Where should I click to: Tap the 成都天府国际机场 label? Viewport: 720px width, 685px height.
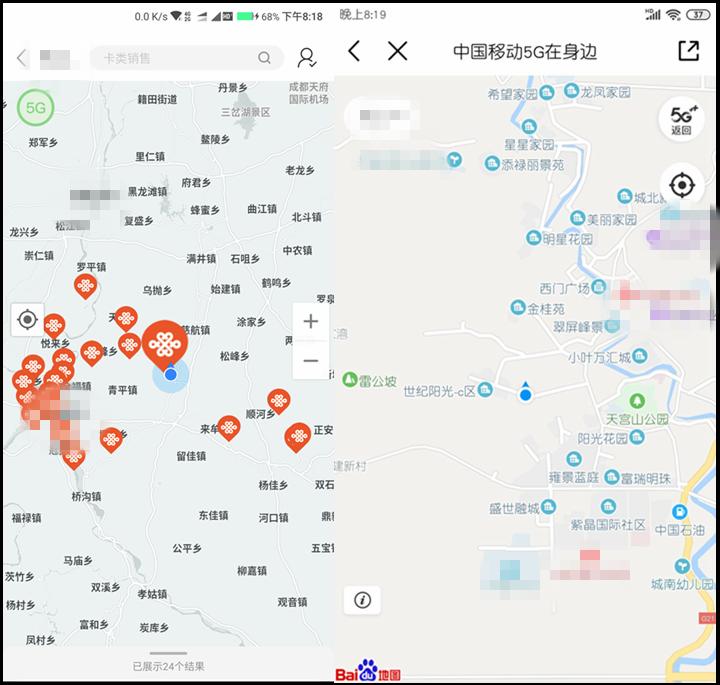click(309, 93)
